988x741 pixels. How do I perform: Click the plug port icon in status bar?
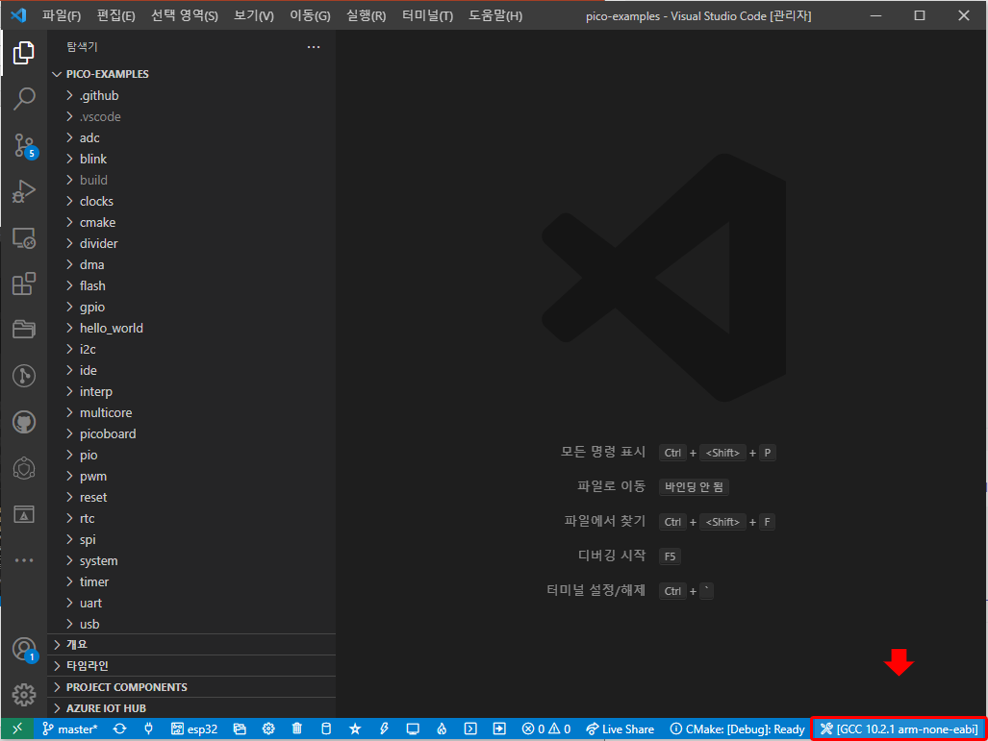149,729
